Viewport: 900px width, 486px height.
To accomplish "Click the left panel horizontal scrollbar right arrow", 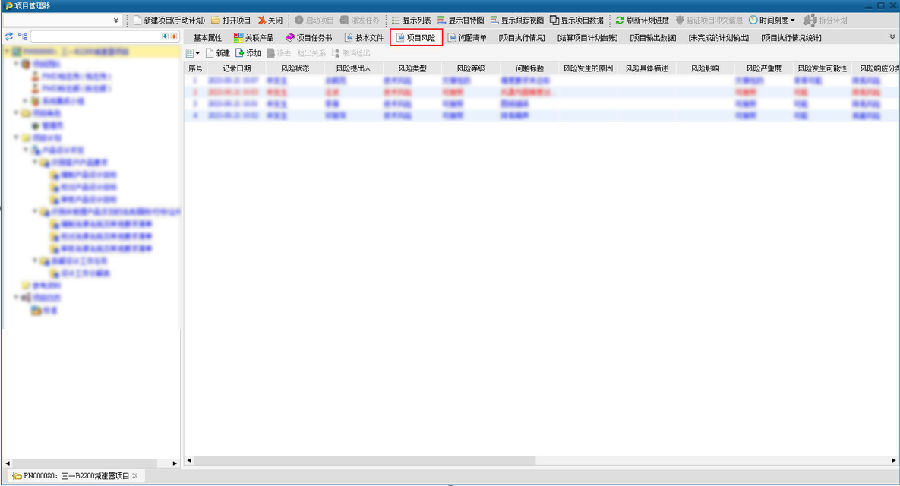I will click(174, 463).
